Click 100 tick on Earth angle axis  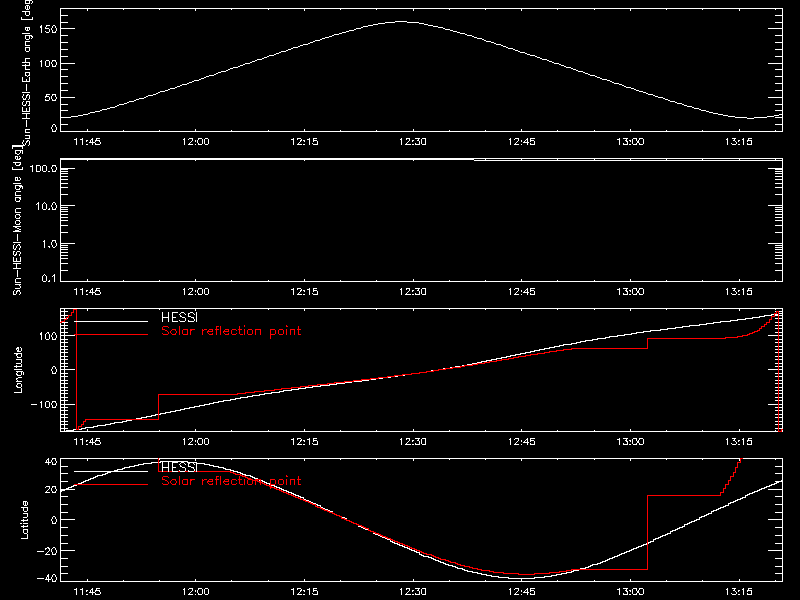tap(49, 64)
